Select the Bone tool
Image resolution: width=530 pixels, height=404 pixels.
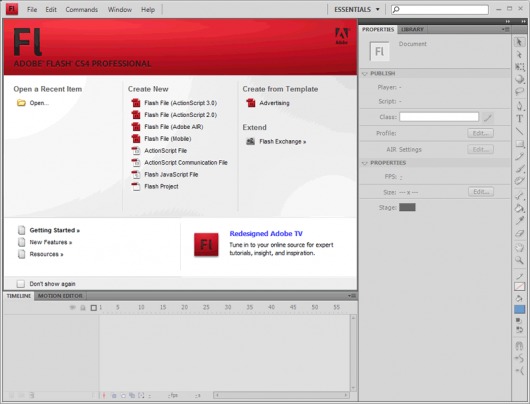pos(520,195)
